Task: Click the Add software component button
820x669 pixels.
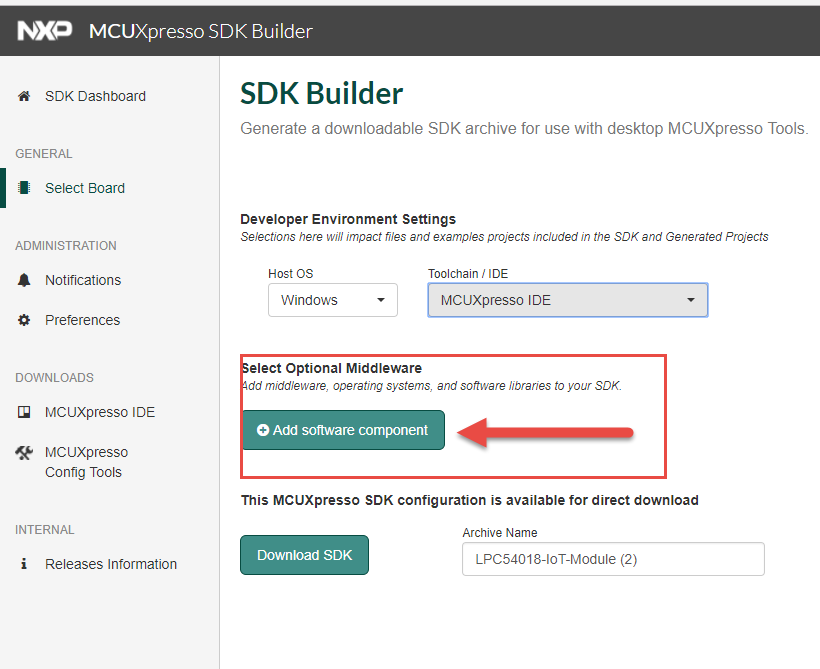Action: [343, 430]
